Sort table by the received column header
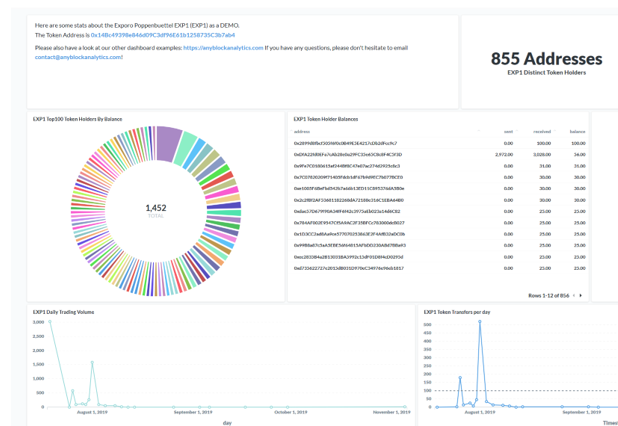Image resolution: width=618 pixels, height=426 pixels. click(542, 132)
